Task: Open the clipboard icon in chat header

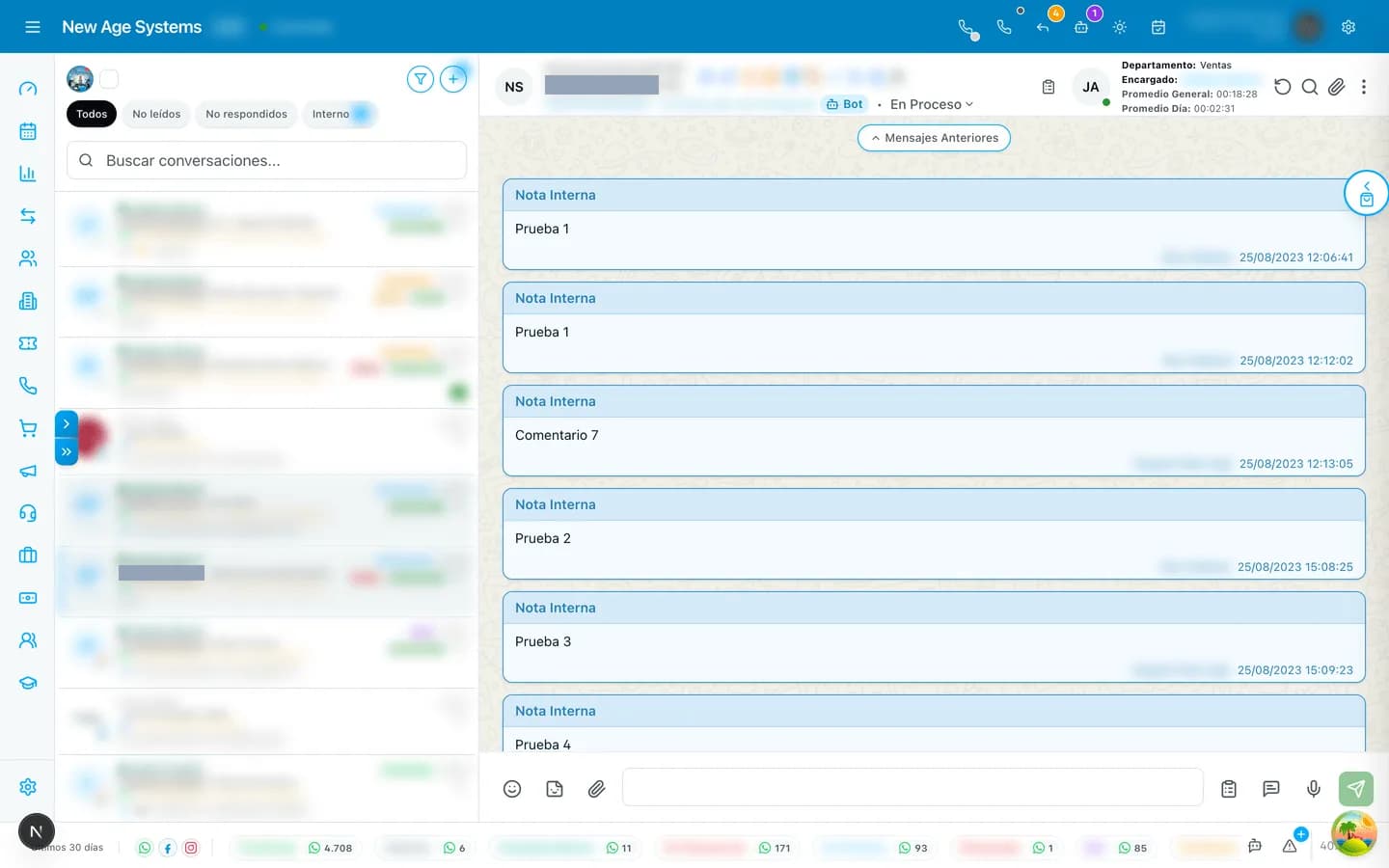Action: (x=1049, y=87)
